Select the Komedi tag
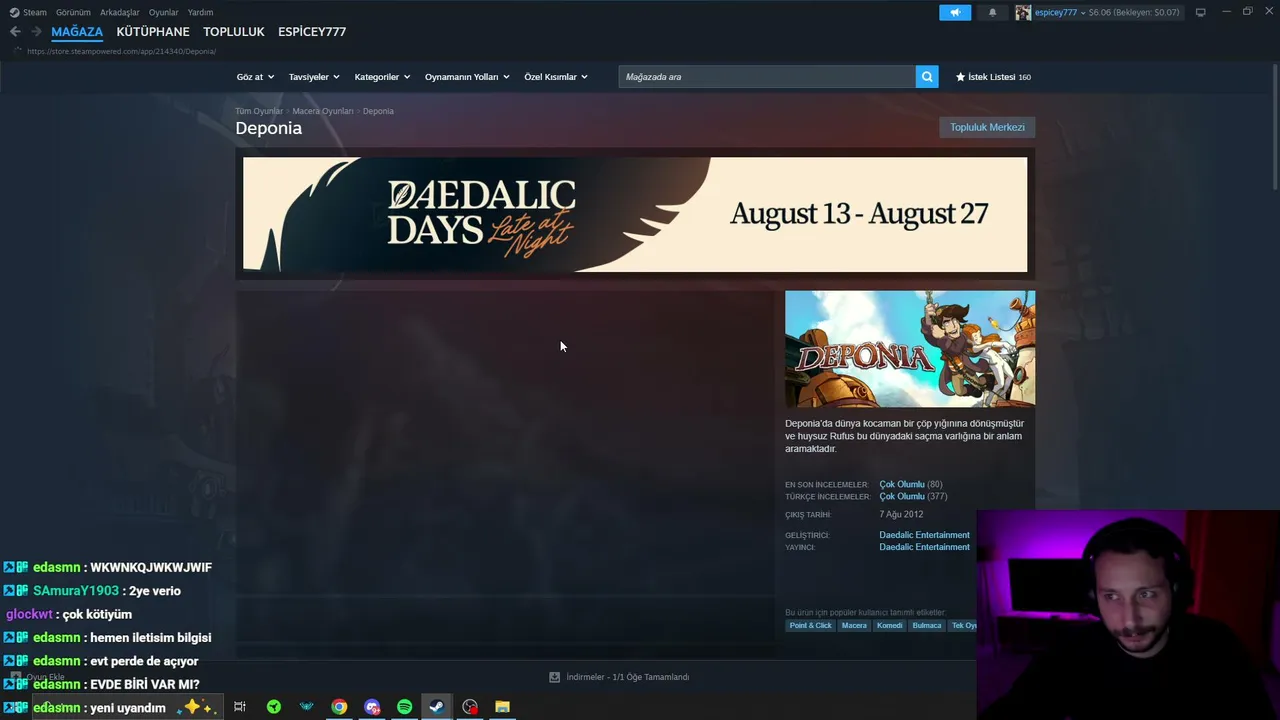The width and height of the screenshot is (1280, 720). tap(889, 626)
